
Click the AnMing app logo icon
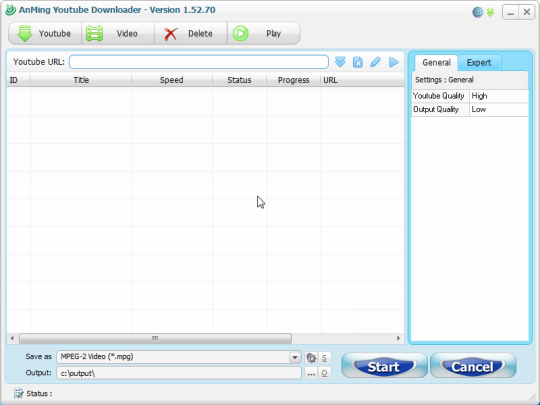(10, 9)
